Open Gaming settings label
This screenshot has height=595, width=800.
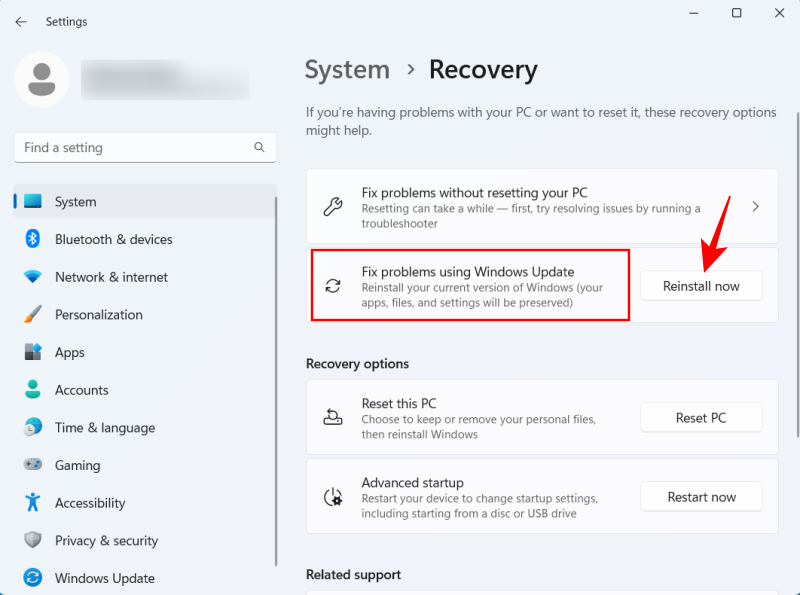78,465
